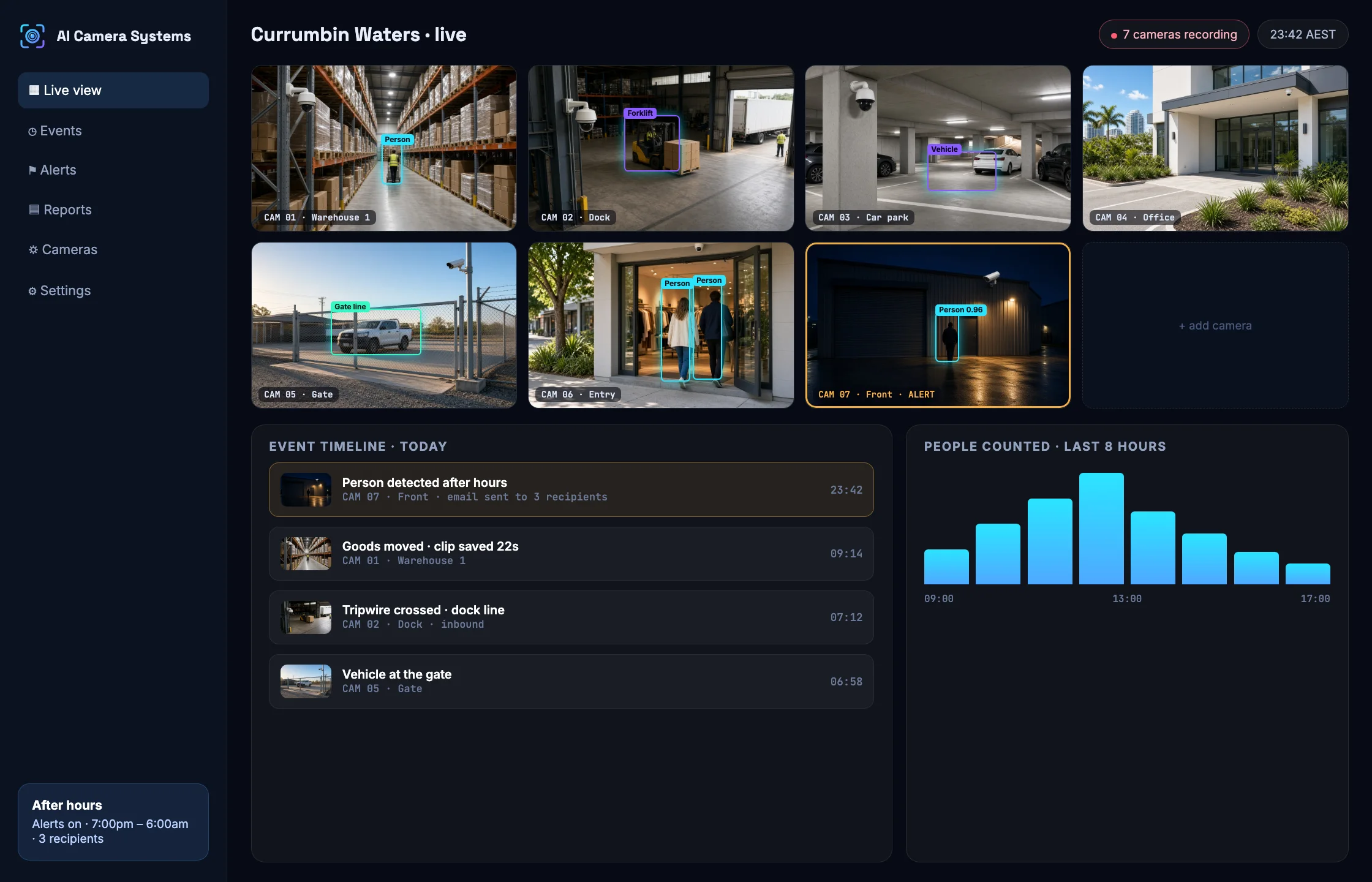Open the Reports page
This screenshot has width=1372, height=882.
click(x=113, y=210)
